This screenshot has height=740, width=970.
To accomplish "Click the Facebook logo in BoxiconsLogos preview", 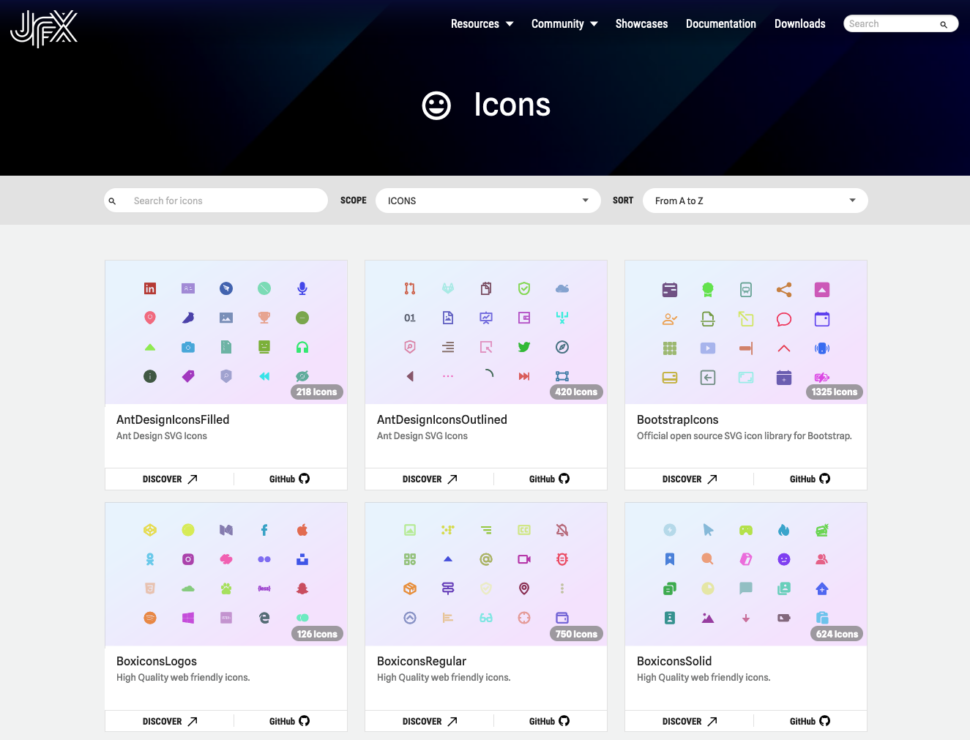I will pyautogui.click(x=264, y=530).
